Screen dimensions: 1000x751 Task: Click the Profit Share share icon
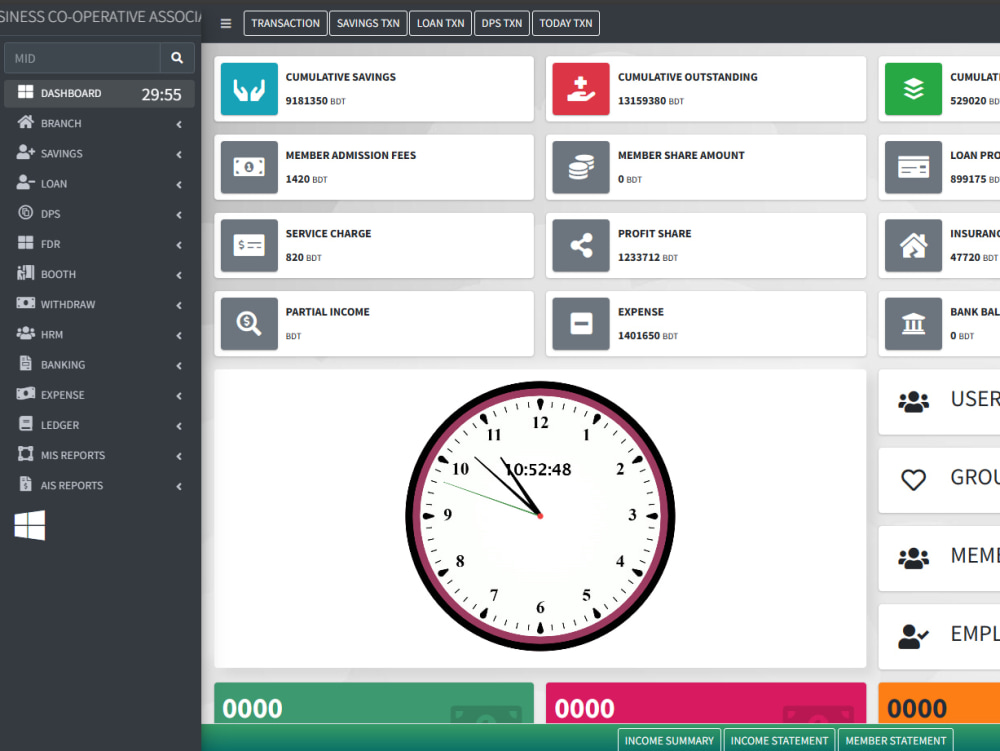[x=580, y=245]
